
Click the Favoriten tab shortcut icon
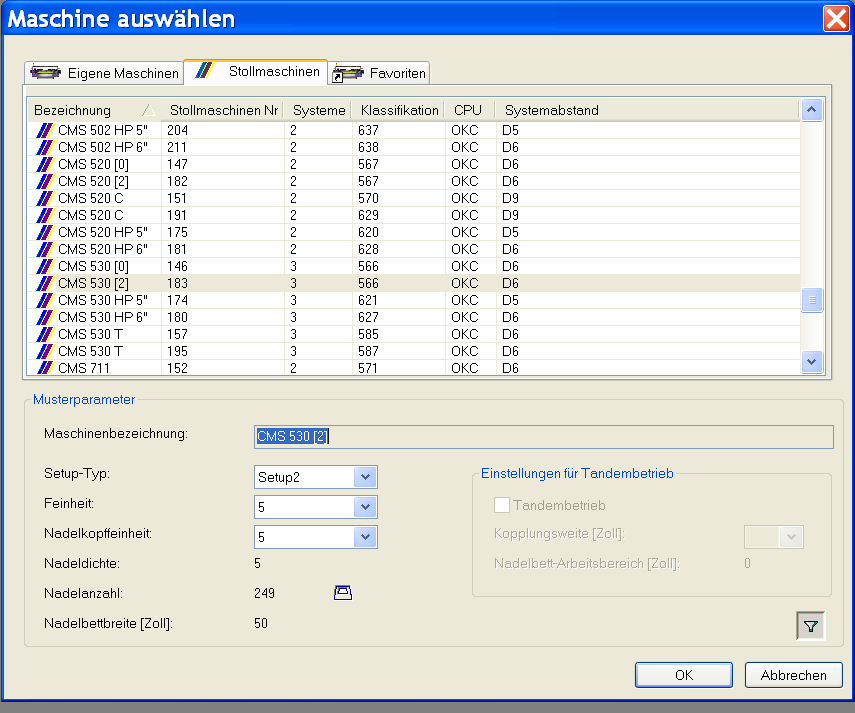347,73
